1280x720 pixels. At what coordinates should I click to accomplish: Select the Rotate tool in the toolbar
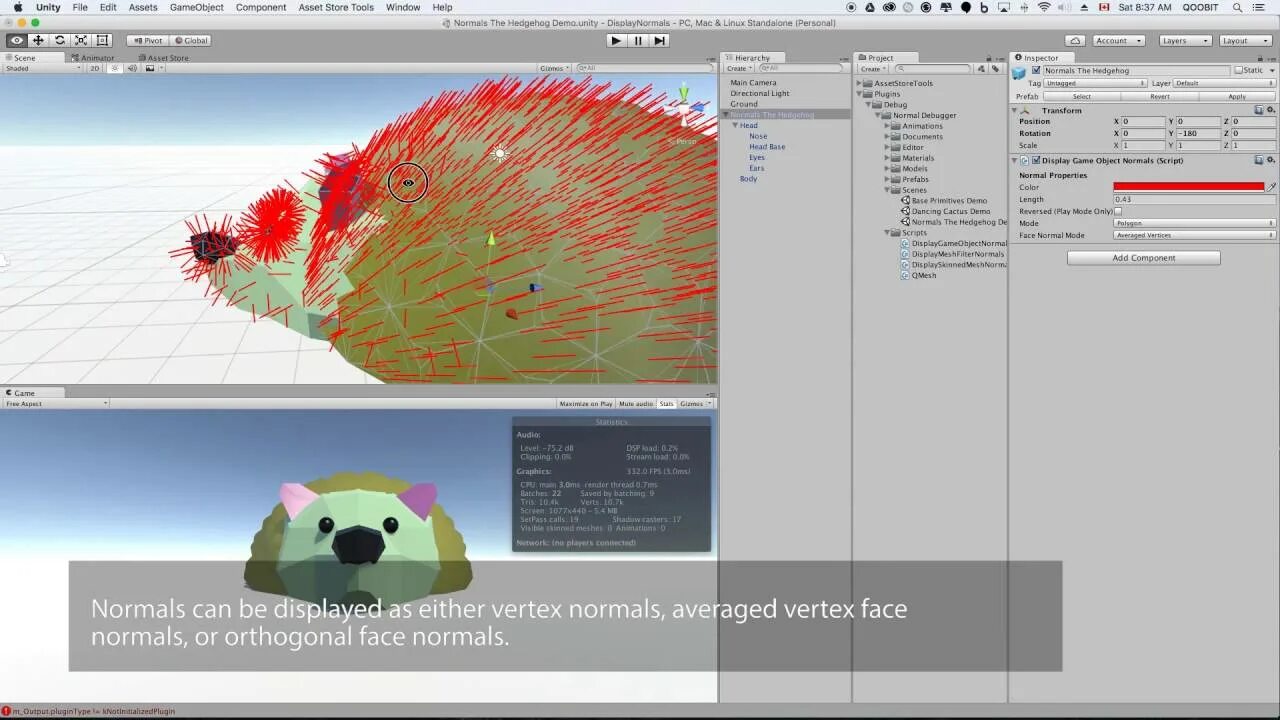[x=59, y=41]
